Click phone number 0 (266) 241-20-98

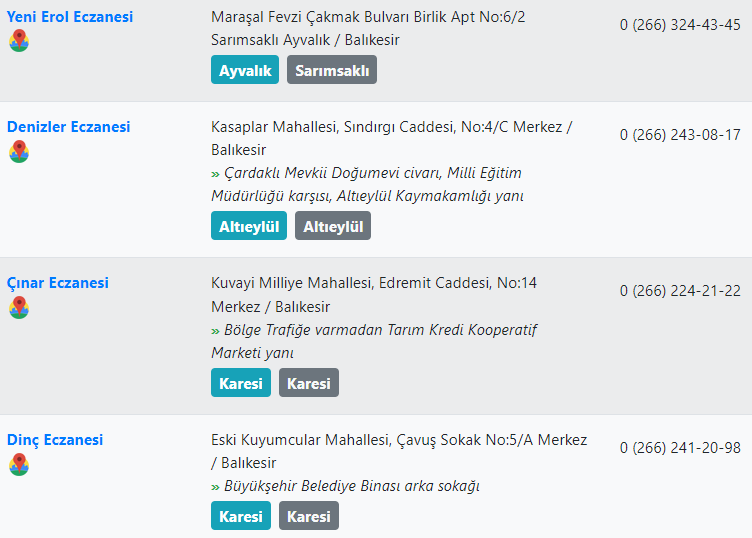tap(680, 448)
